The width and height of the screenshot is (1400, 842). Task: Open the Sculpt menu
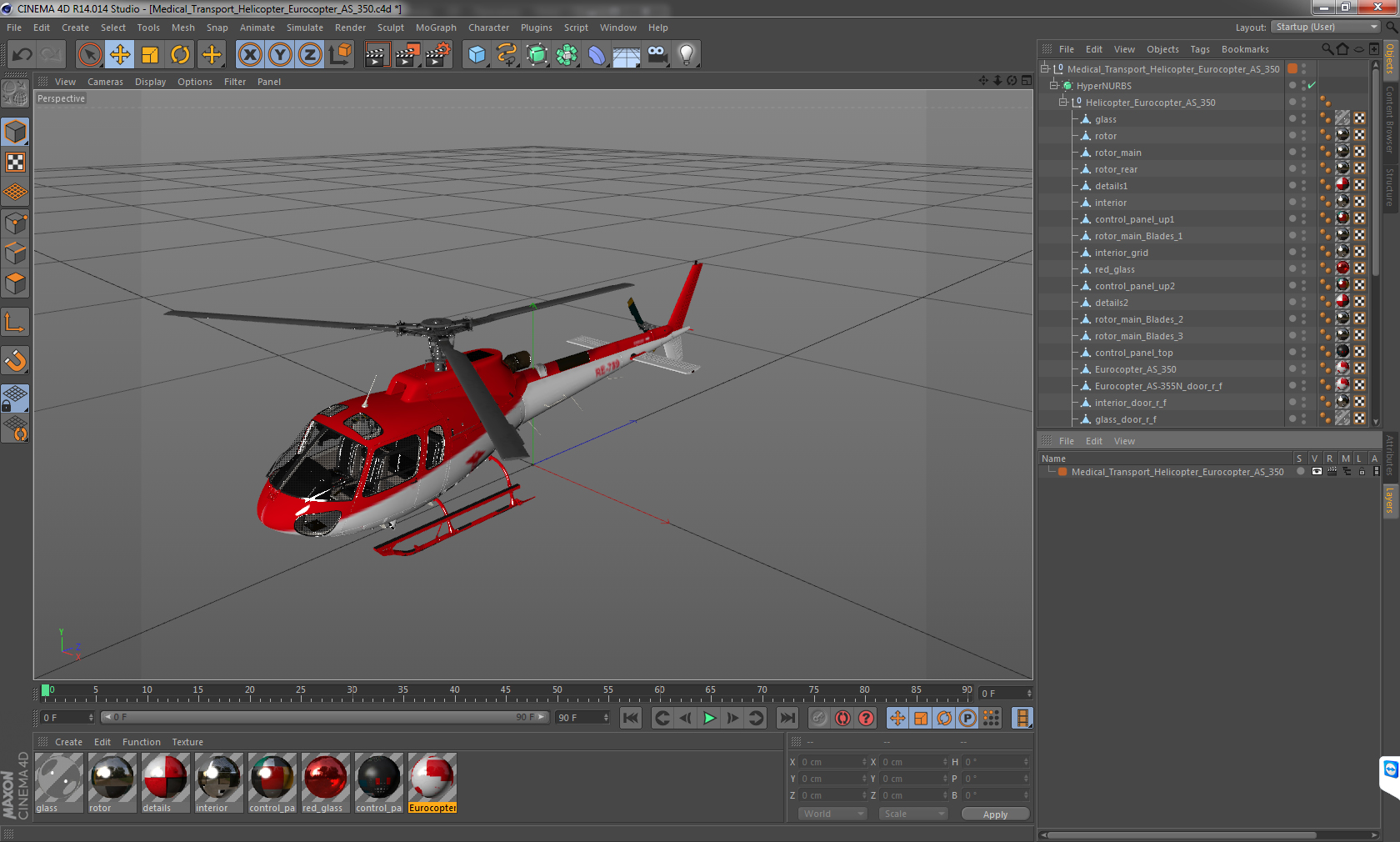coord(390,28)
